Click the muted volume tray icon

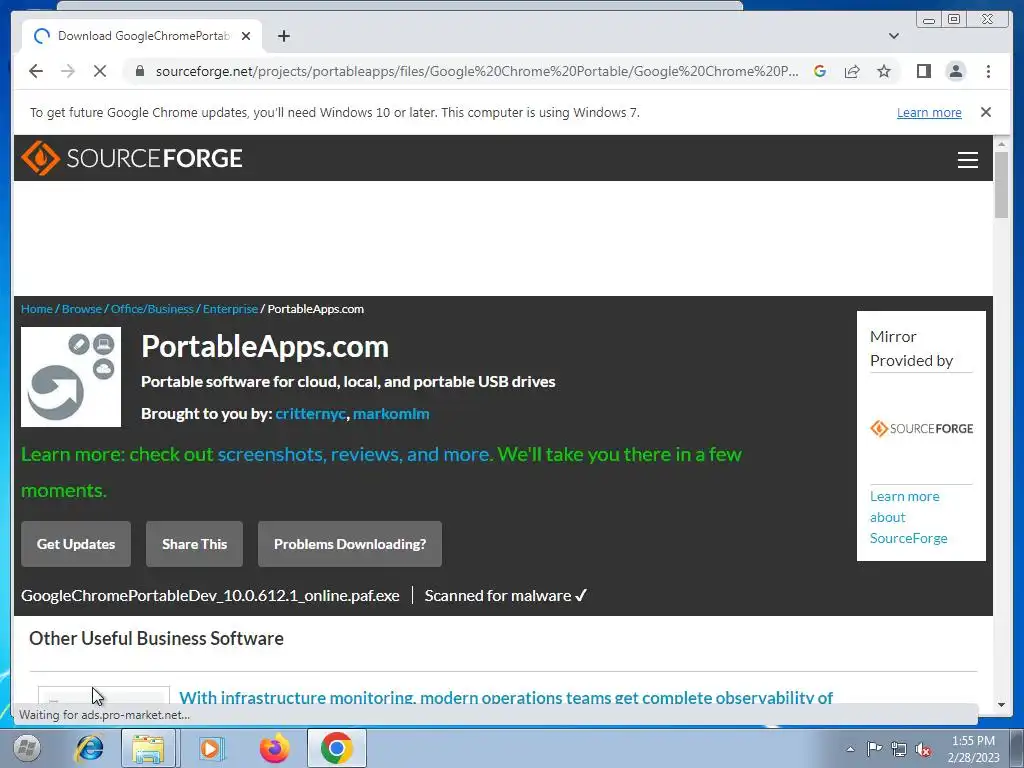pos(923,749)
